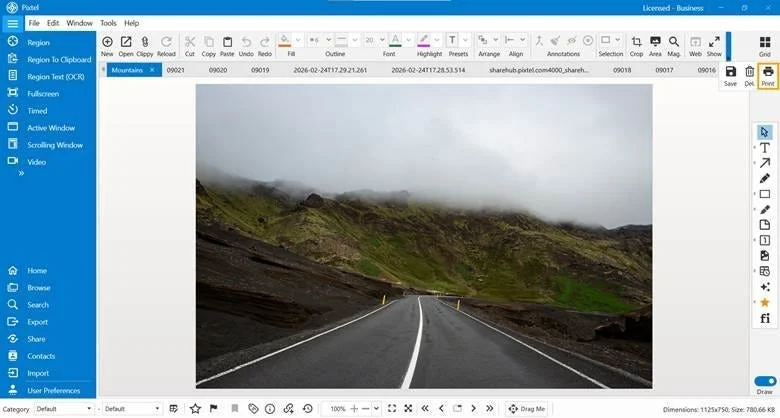Expand the Presets dropdown arrow
This screenshot has width=780, height=418.
[x=466, y=40]
